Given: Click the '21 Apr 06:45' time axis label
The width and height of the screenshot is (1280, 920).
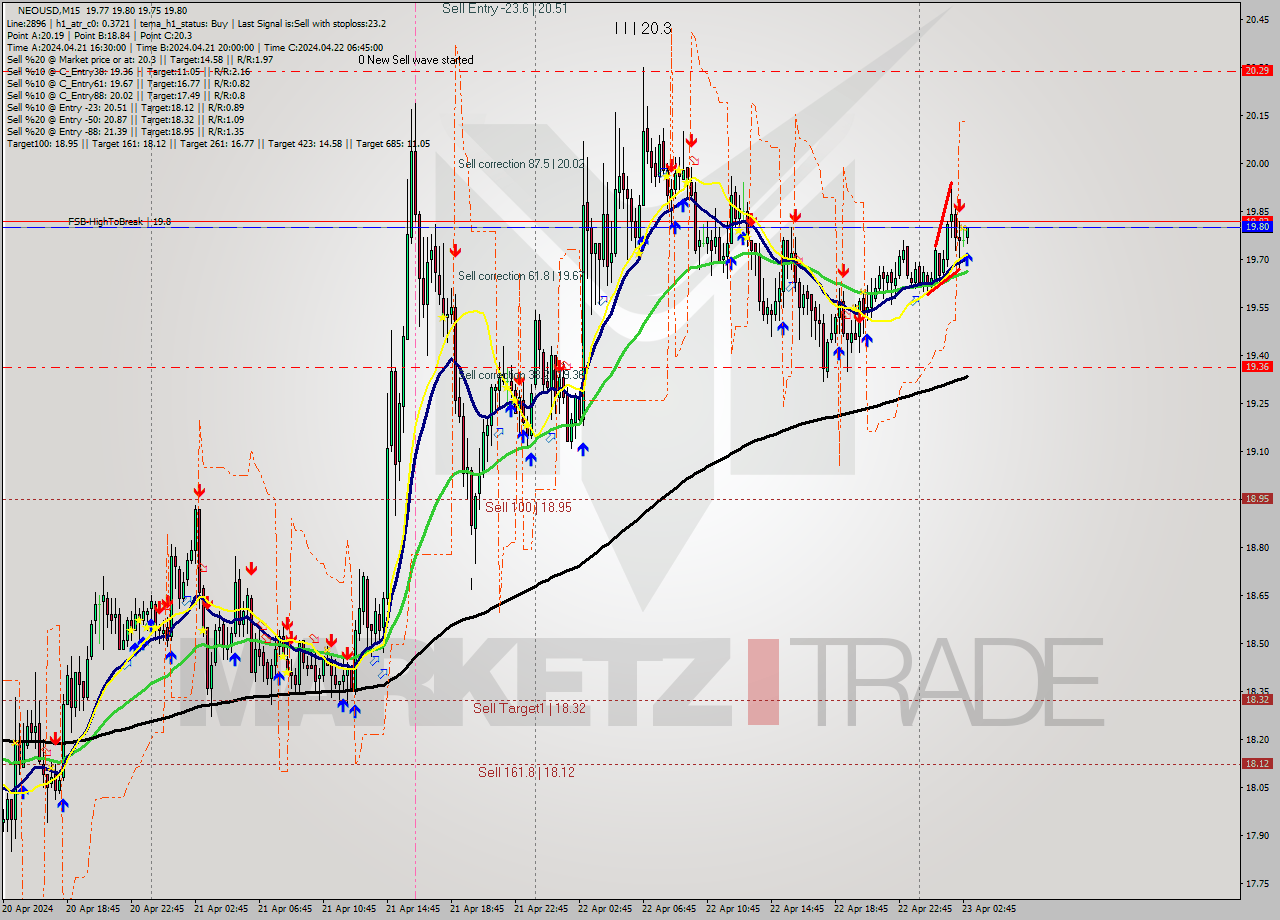Looking at the screenshot, I should (285, 909).
